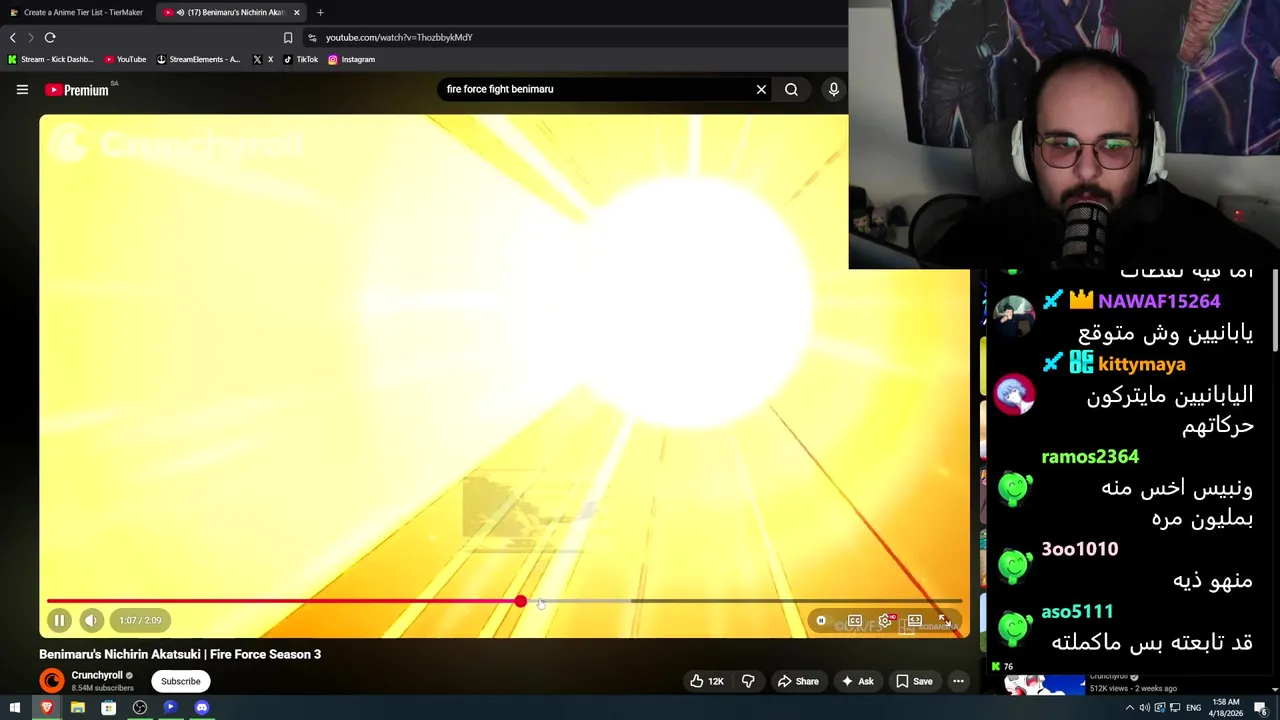1280x720 pixels.
Task: Toggle closed captions (CC) in the player
Action: pyautogui.click(x=855, y=621)
